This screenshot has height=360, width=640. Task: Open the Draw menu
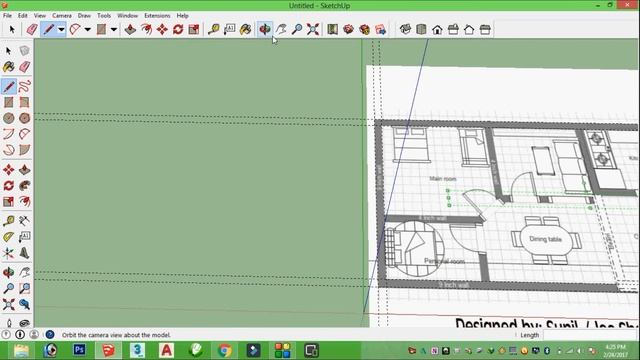pyautogui.click(x=84, y=16)
